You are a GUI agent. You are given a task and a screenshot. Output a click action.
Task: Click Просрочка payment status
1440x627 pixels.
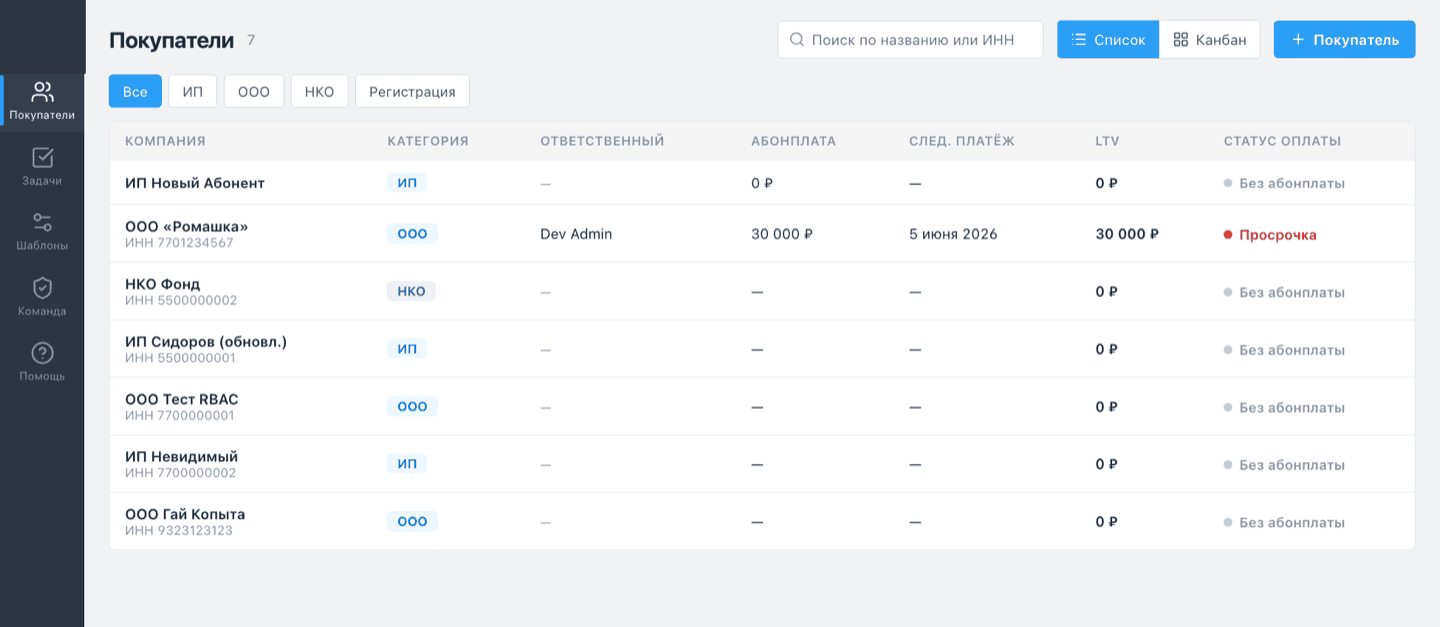pyautogui.click(x=1270, y=235)
